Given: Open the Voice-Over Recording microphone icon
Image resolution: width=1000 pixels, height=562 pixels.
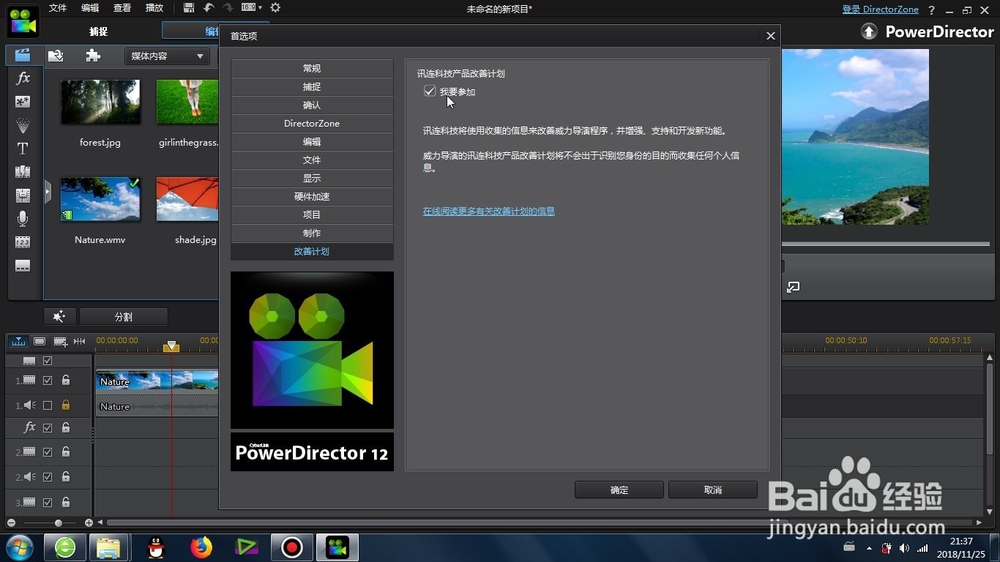Looking at the screenshot, I should tap(22, 219).
